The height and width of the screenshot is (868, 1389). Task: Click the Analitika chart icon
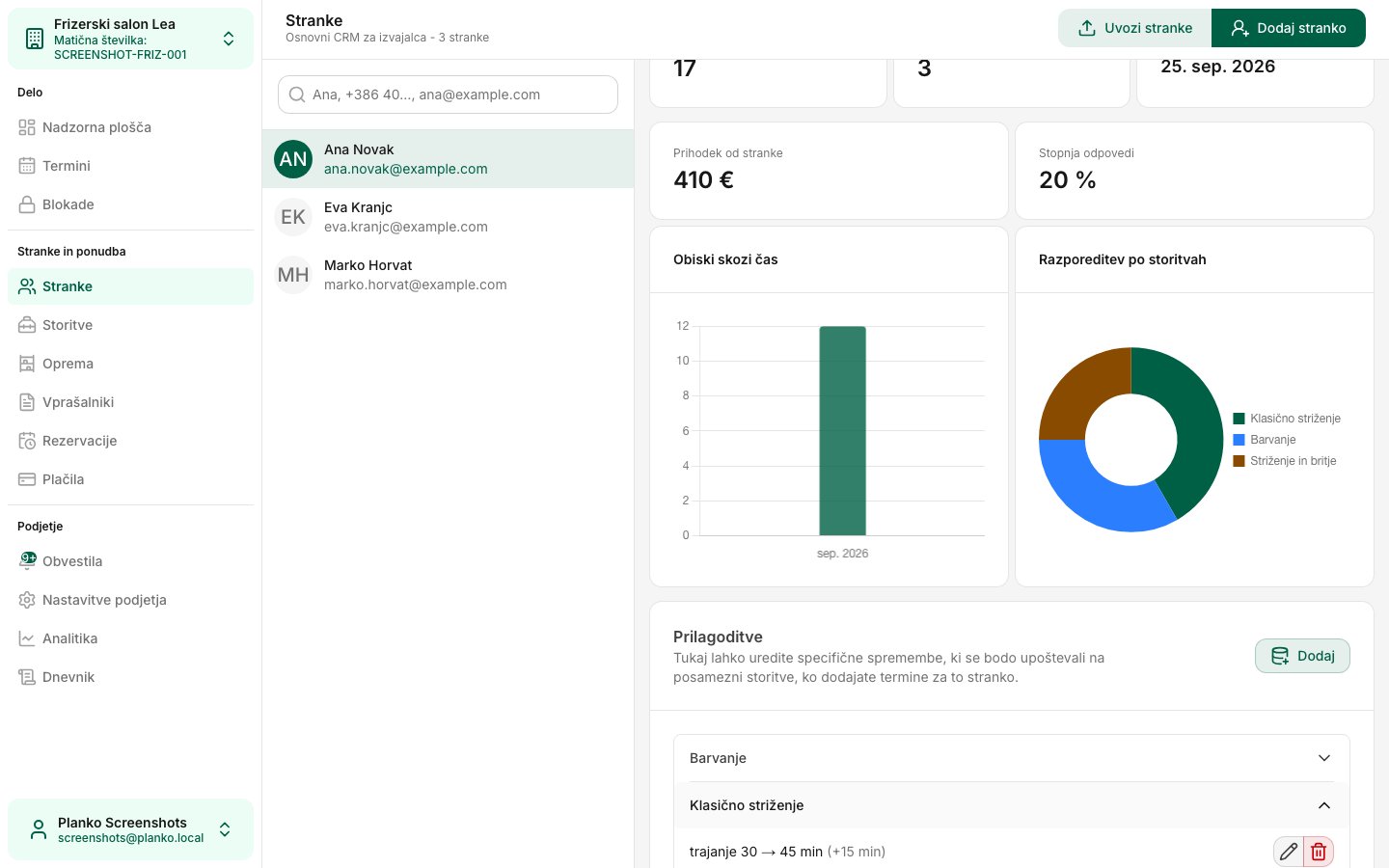27,638
